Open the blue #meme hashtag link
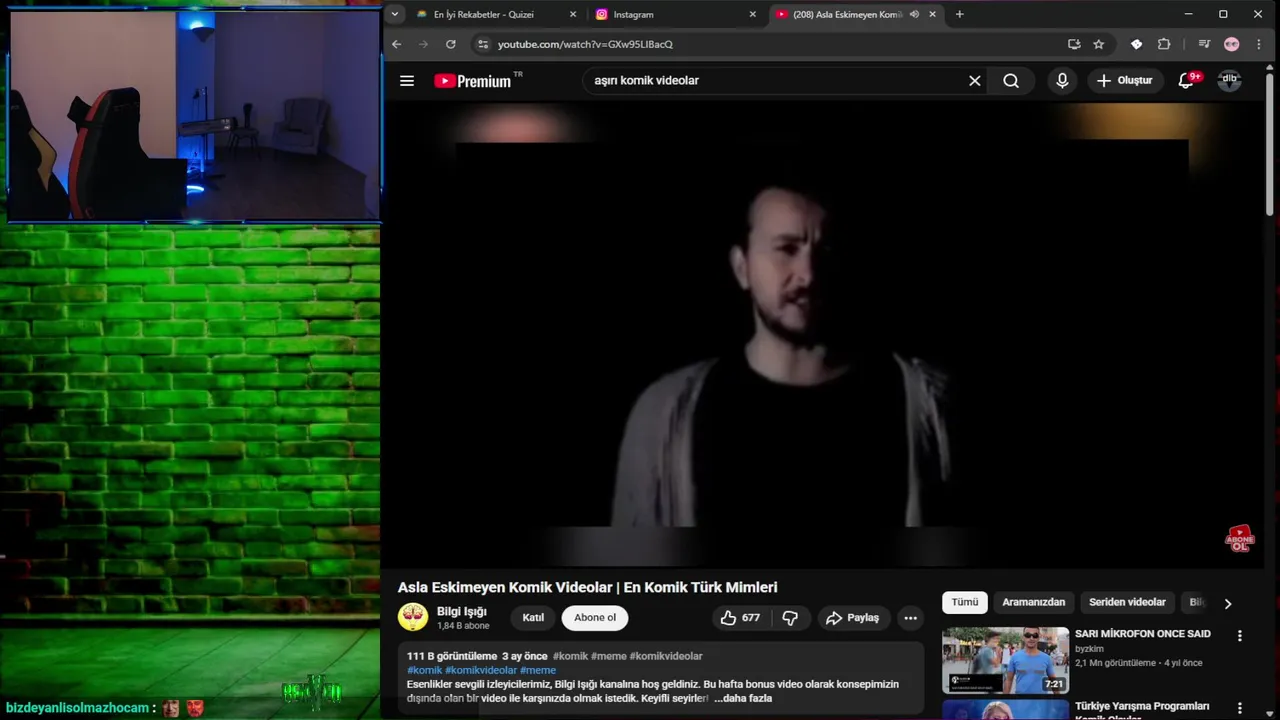The image size is (1280, 720). coord(538,670)
